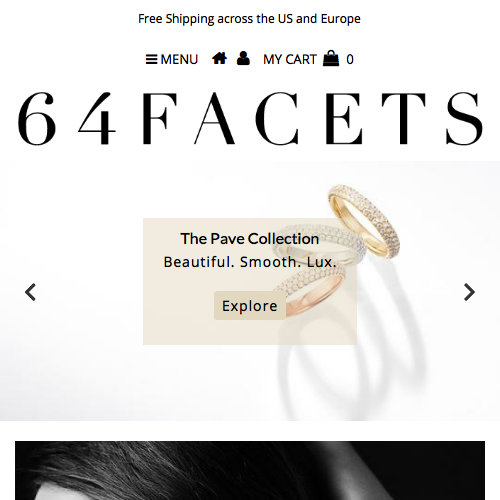Image resolution: width=500 pixels, height=500 pixels.
Task: Click the beige slide caption panel
Action: click(250, 281)
